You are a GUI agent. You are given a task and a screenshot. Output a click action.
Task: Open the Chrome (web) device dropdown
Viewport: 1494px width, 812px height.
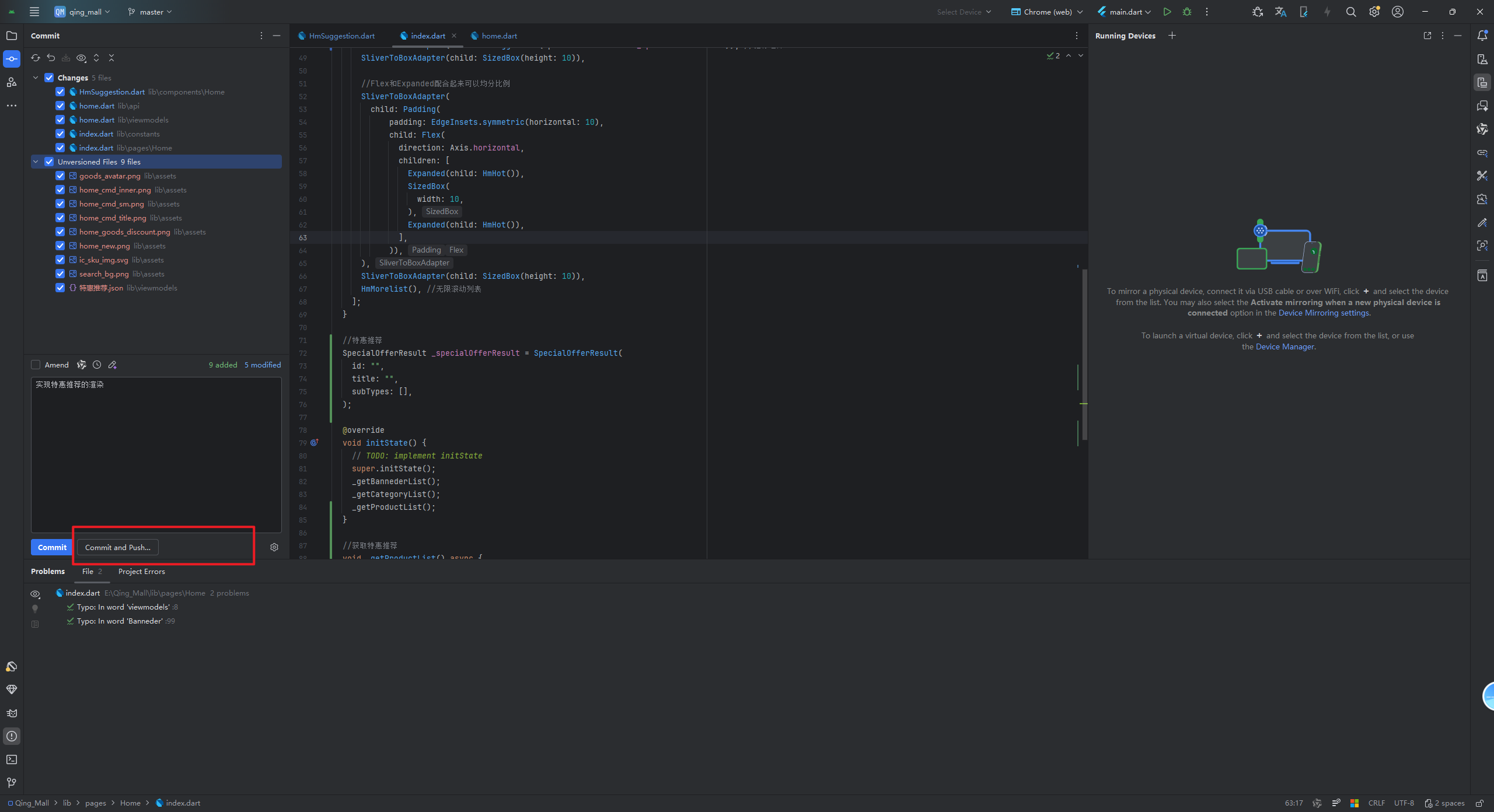tap(1048, 12)
